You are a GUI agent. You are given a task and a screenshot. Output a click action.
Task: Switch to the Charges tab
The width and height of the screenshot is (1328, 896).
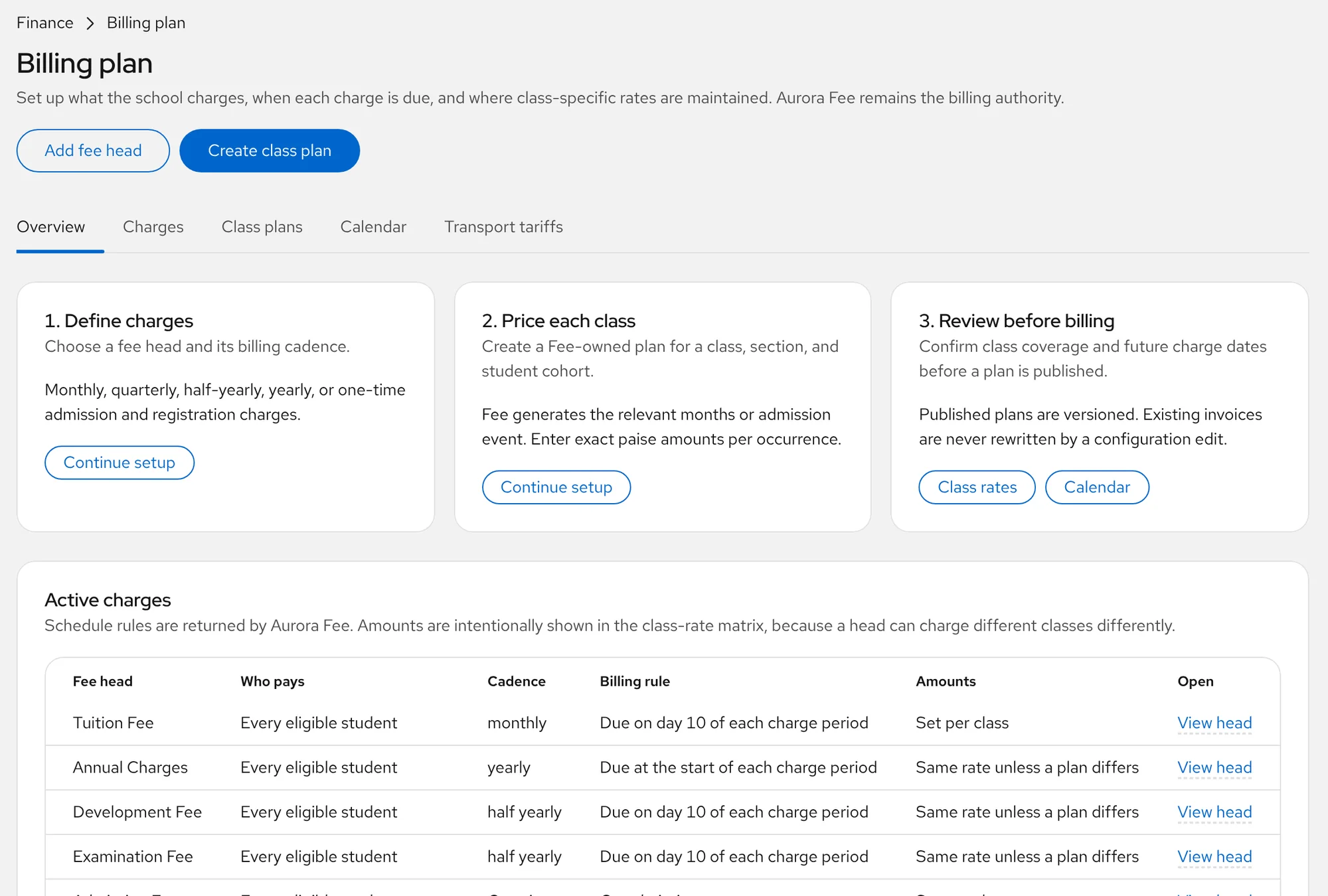pyautogui.click(x=153, y=227)
